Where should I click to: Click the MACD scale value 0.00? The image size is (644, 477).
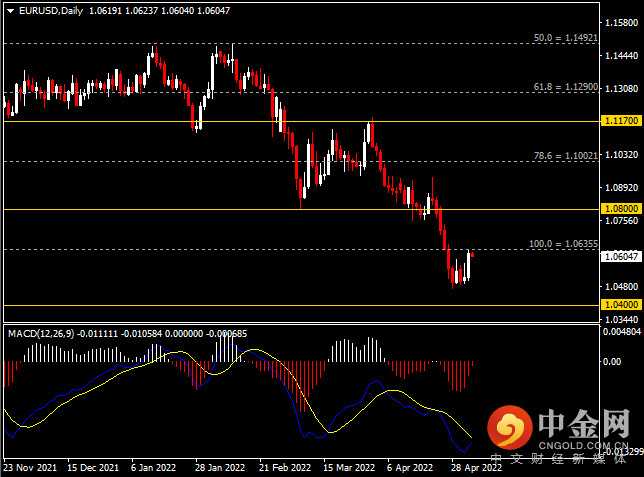[x=612, y=362]
